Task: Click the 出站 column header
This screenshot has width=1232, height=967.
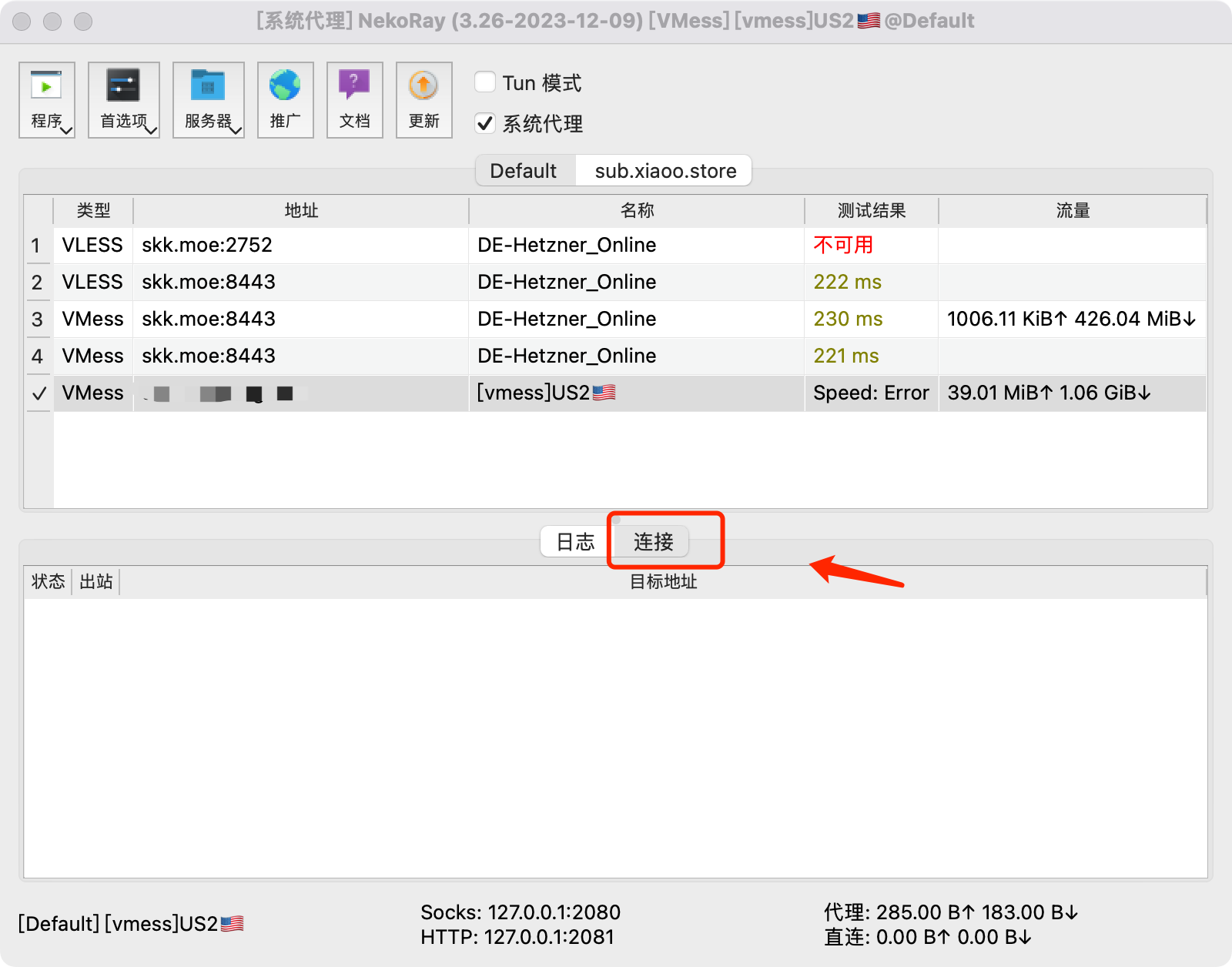Action: point(96,582)
